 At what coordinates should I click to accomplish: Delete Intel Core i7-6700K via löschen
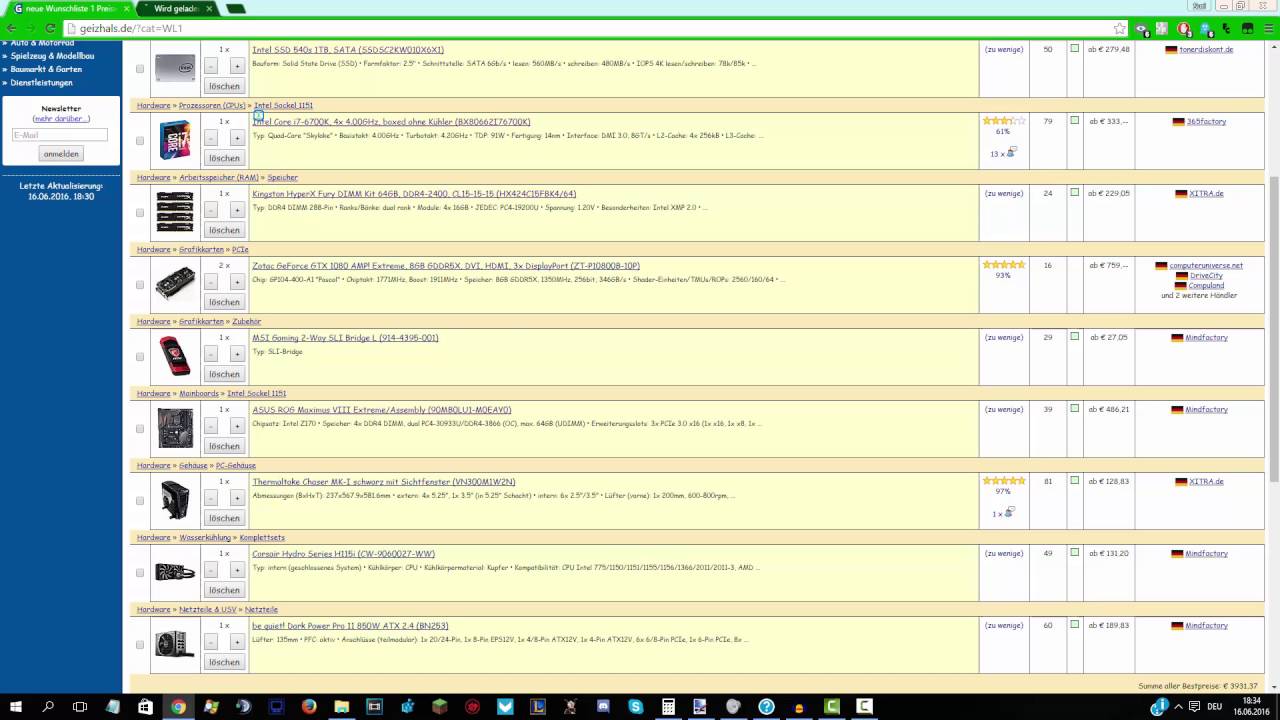click(224, 158)
